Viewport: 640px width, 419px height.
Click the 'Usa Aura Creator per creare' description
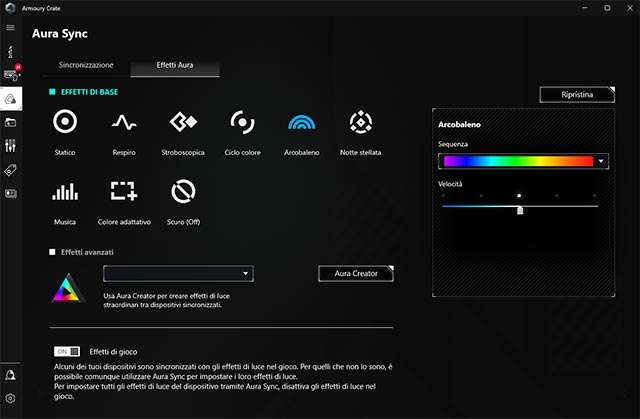[167, 300]
